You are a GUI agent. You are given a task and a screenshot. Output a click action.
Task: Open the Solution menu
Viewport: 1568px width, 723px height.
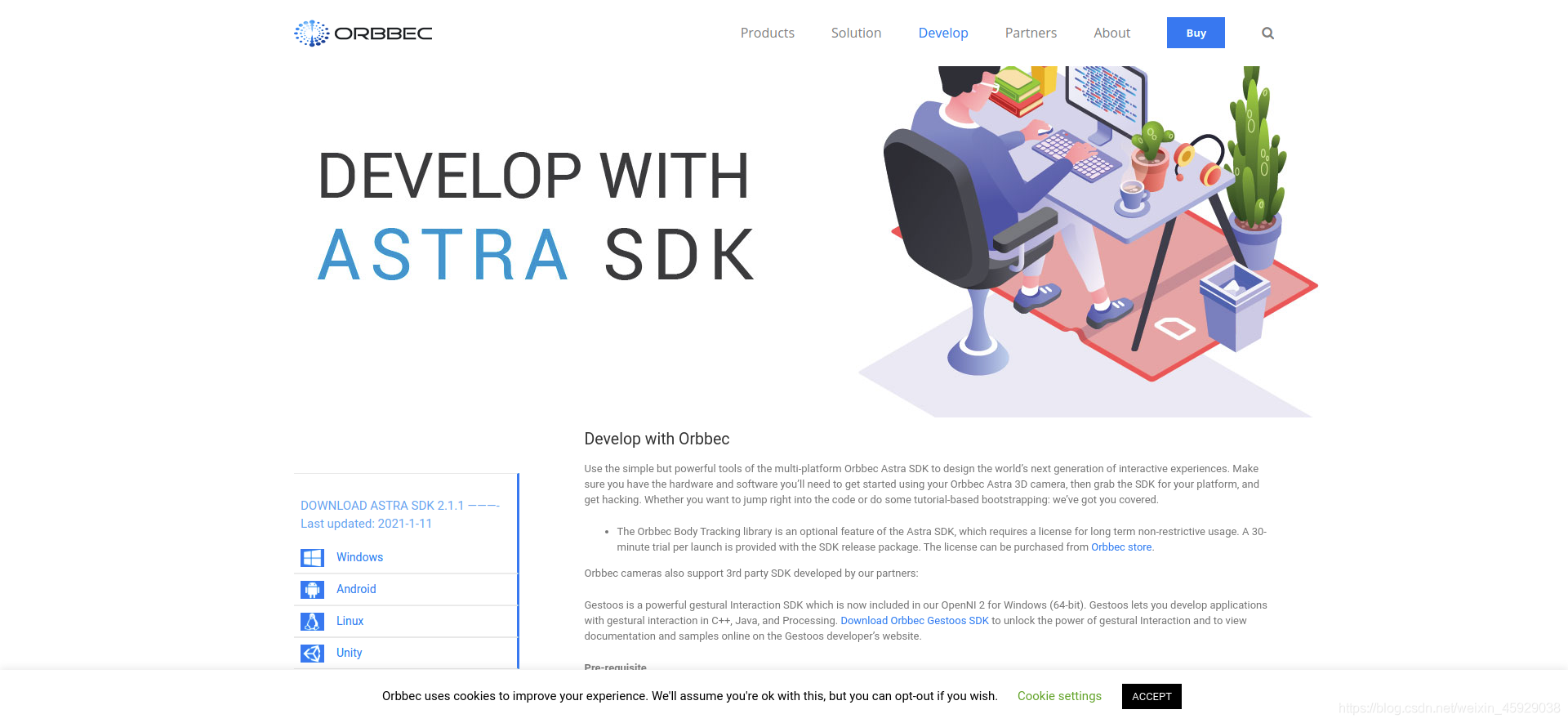pyautogui.click(x=856, y=33)
